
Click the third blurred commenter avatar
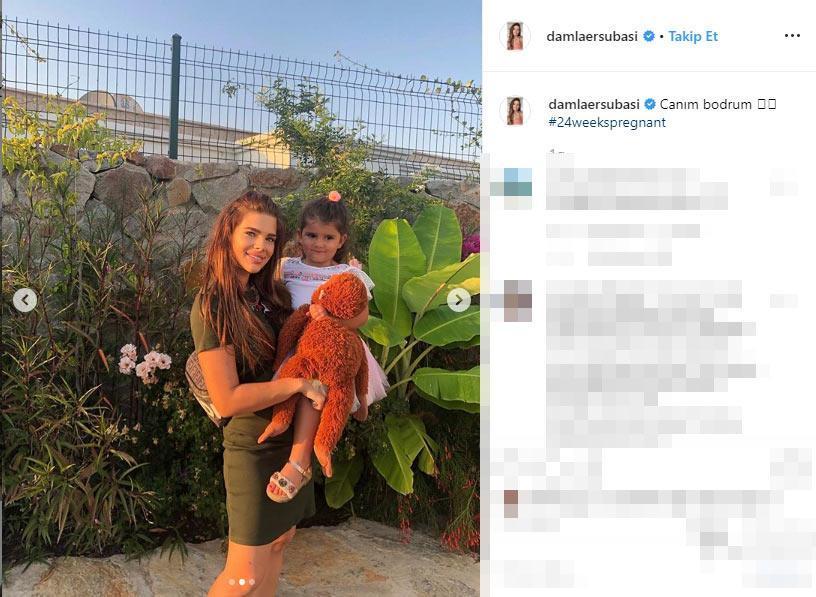click(511, 503)
